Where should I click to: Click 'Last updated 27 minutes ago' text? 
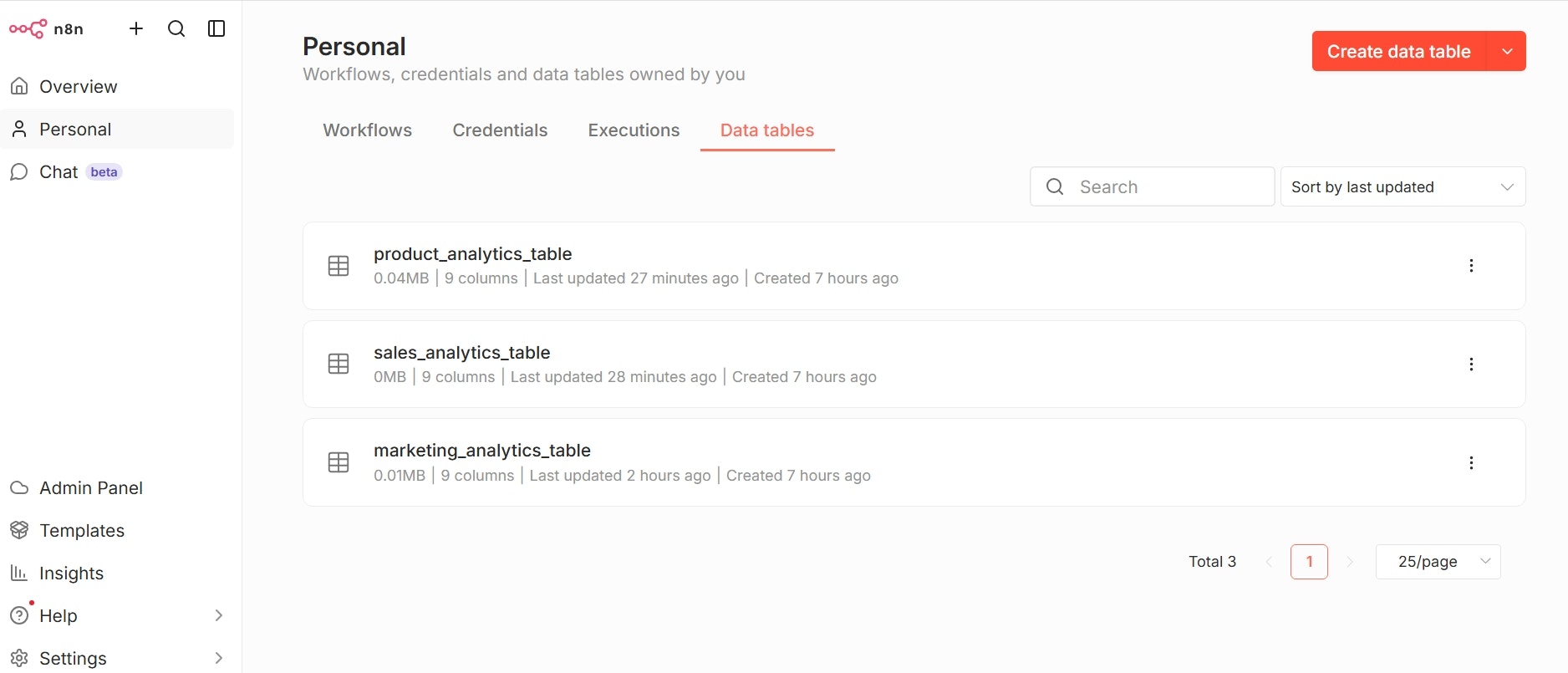click(x=636, y=278)
